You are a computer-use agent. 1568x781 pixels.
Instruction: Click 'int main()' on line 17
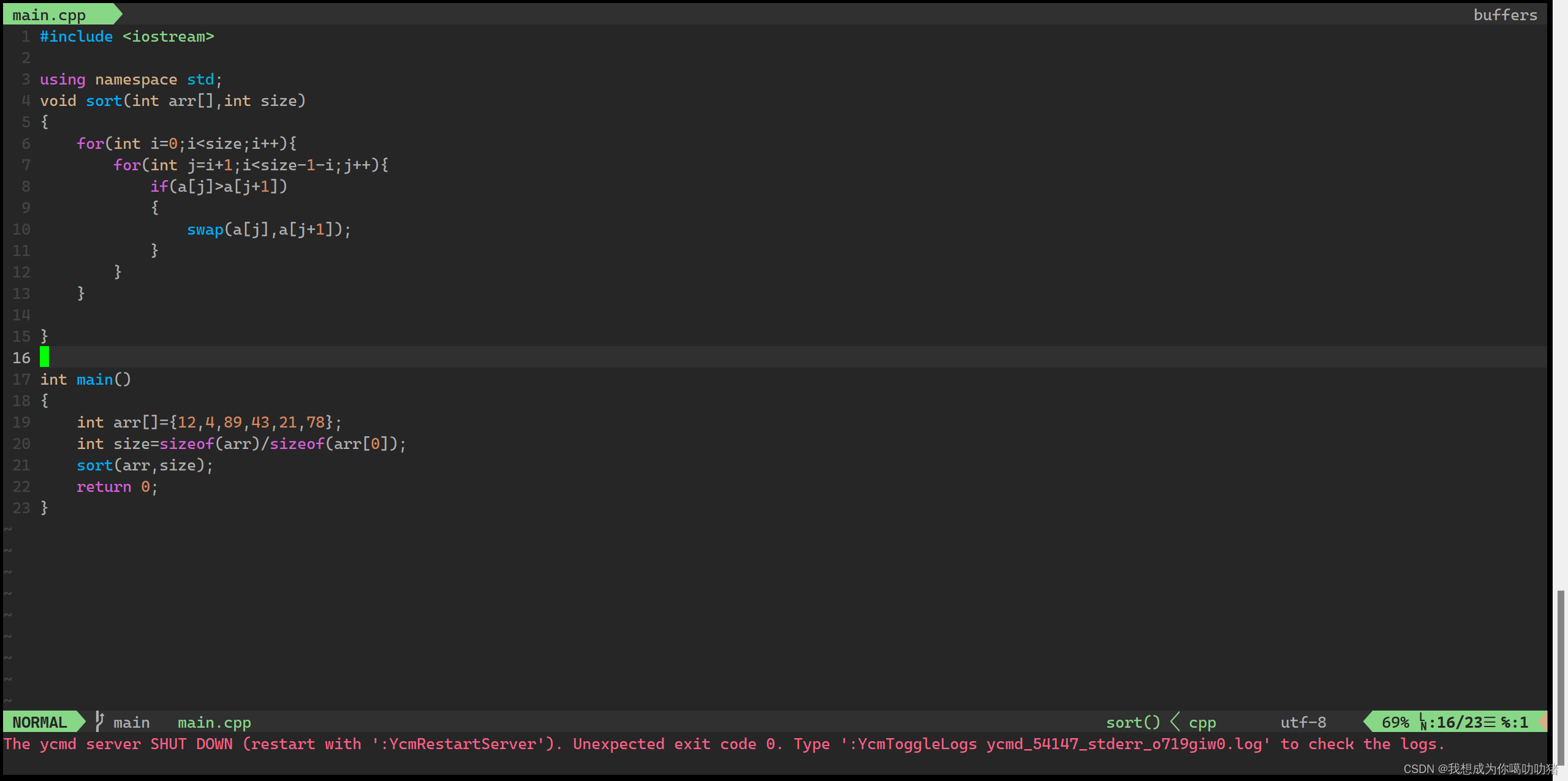click(x=85, y=380)
